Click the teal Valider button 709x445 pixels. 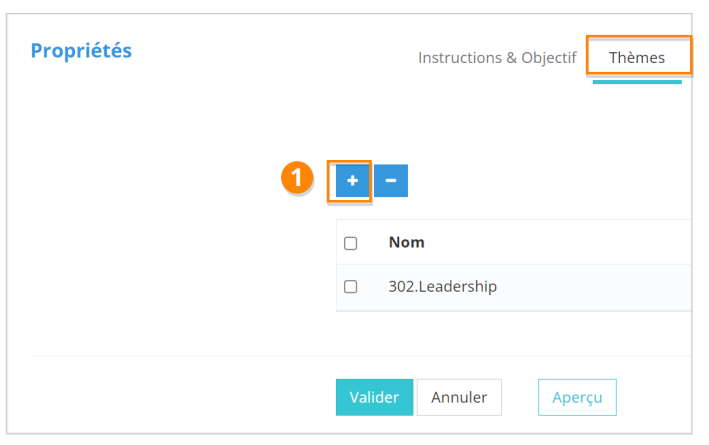point(374,397)
